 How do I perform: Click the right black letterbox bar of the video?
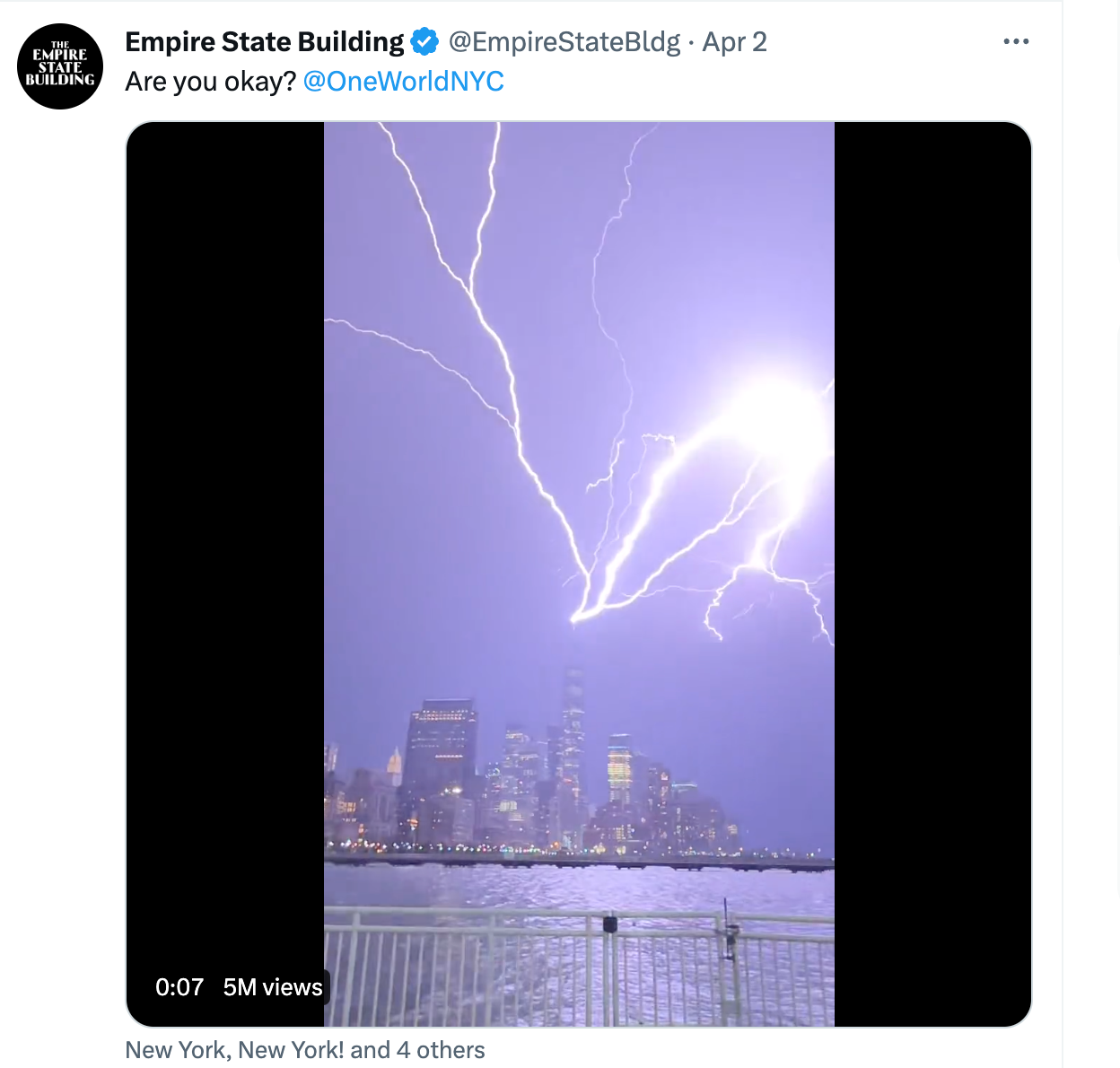(x=932, y=574)
